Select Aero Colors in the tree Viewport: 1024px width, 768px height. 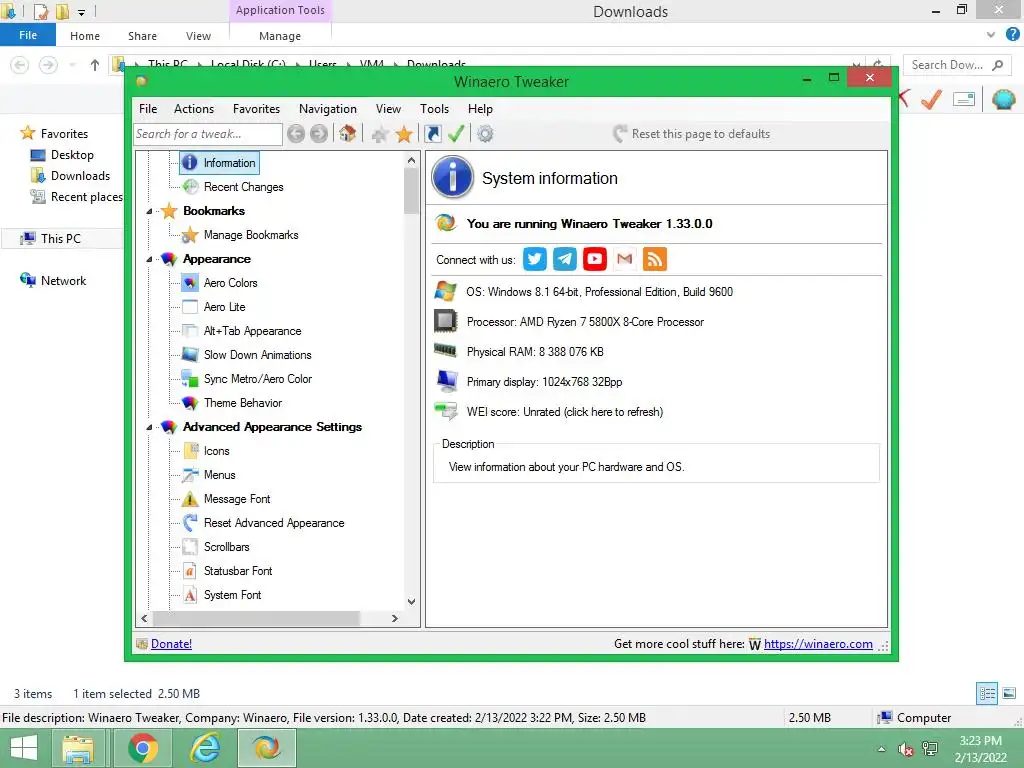231,283
